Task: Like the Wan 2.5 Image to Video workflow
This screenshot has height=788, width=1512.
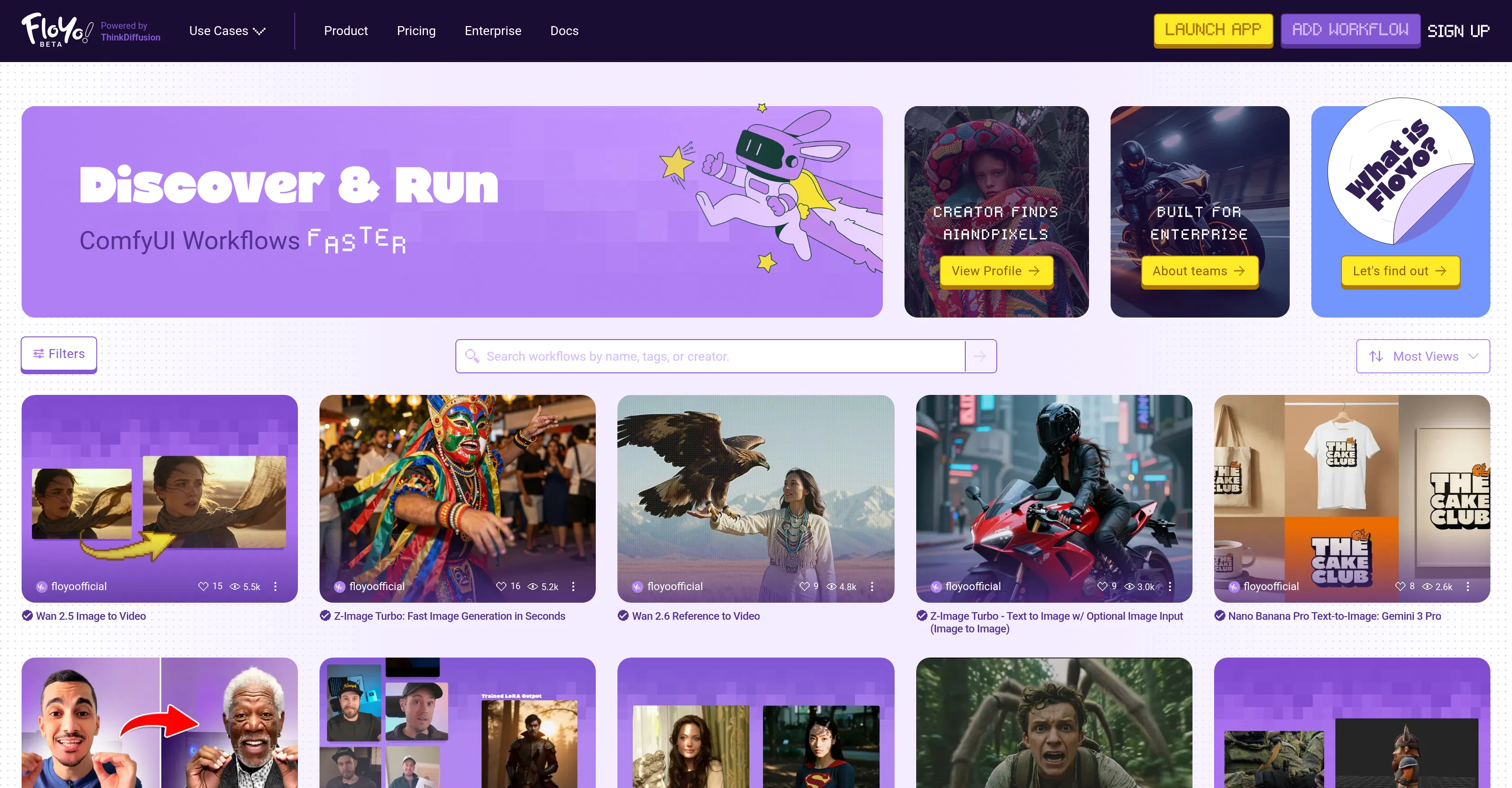Action: pyautogui.click(x=203, y=586)
